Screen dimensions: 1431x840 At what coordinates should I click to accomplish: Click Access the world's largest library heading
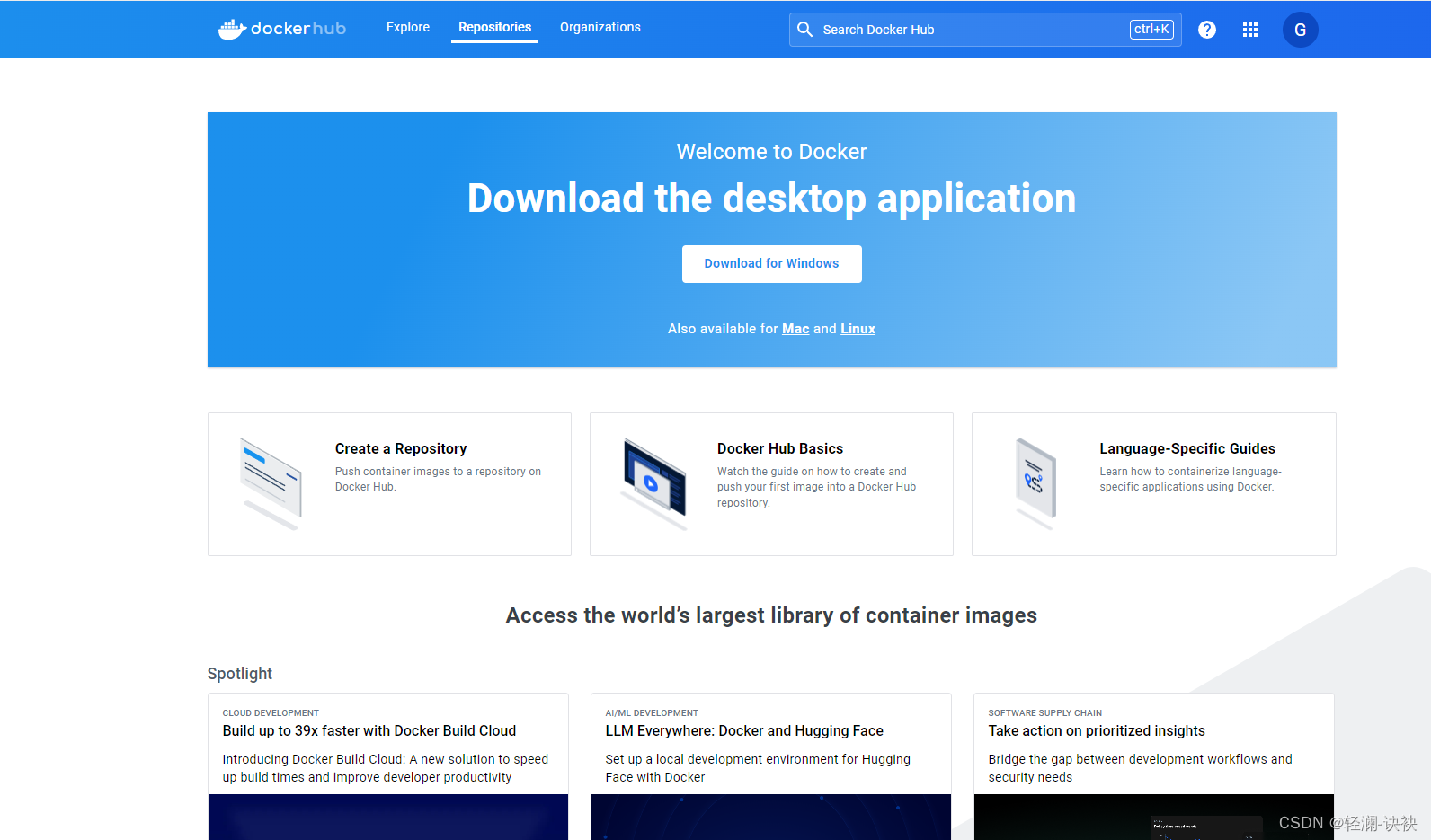pos(771,615)
